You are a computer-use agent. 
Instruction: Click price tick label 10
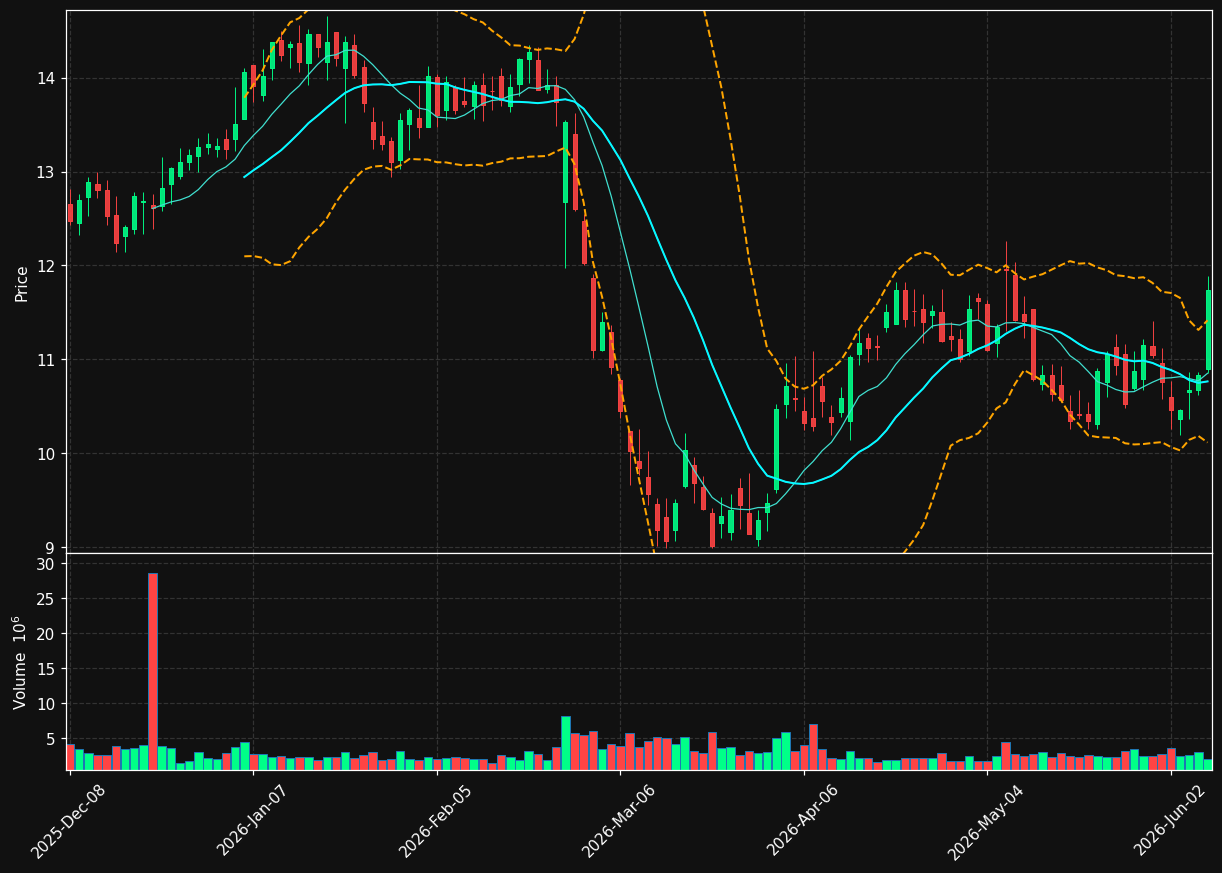pyautogui.click(x=48, y=454)
